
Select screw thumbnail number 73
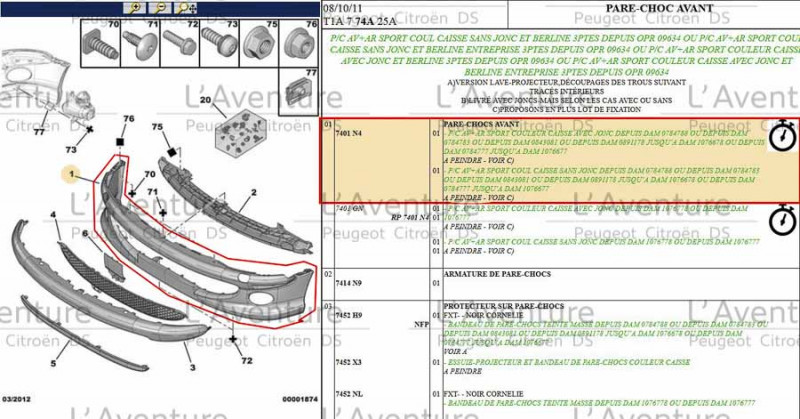point(216,42)
